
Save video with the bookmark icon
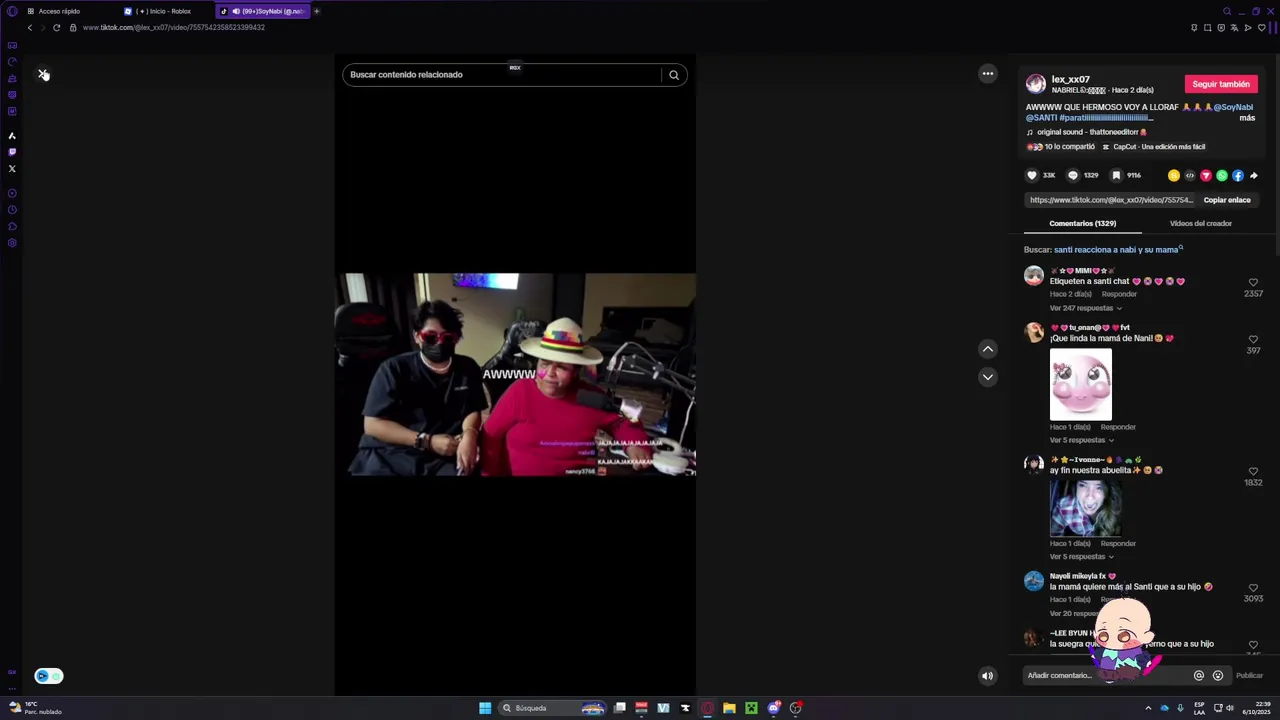(x=1116, y=175)
